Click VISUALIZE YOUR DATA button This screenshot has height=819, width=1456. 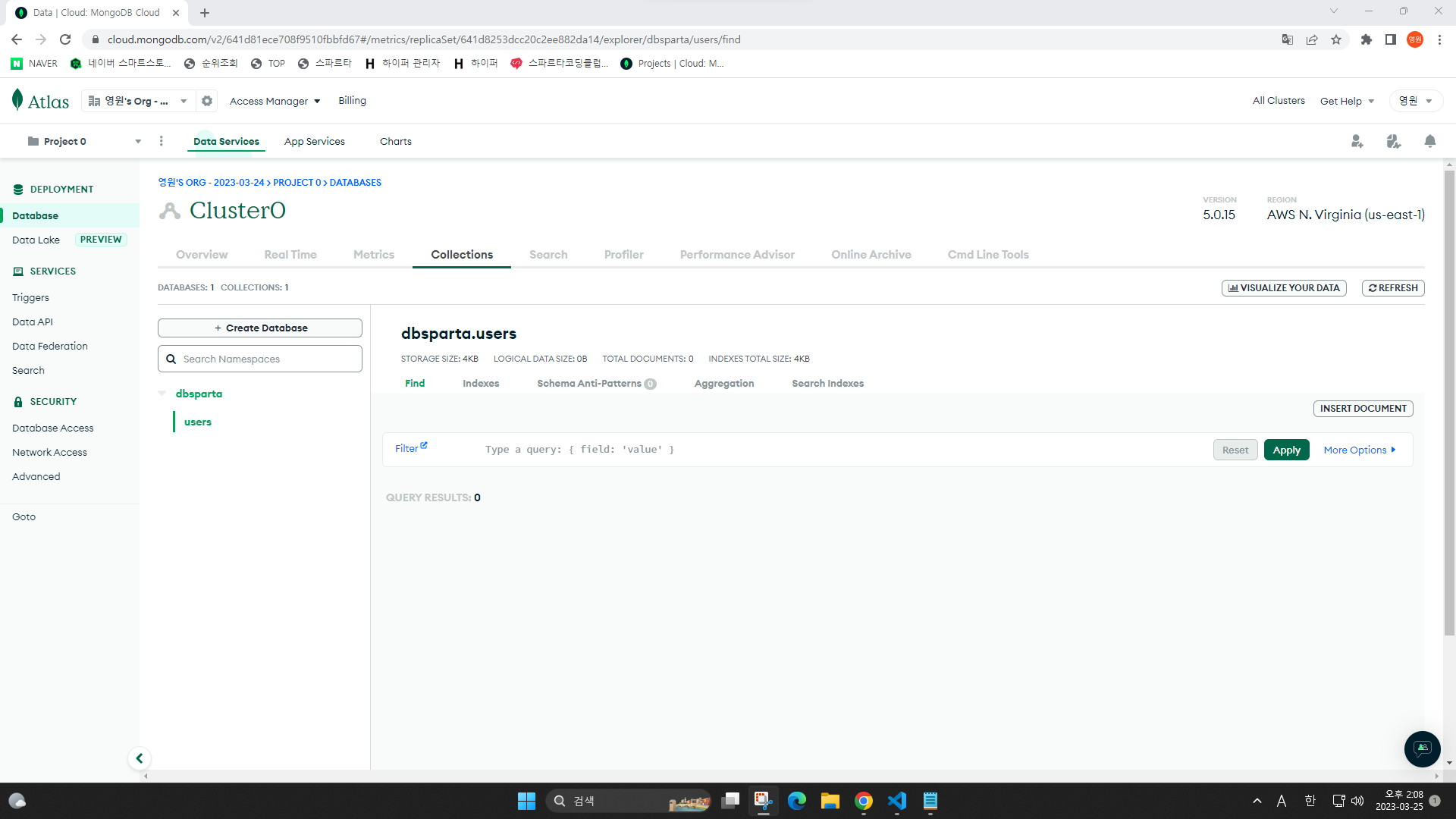tap(1284, 288)
